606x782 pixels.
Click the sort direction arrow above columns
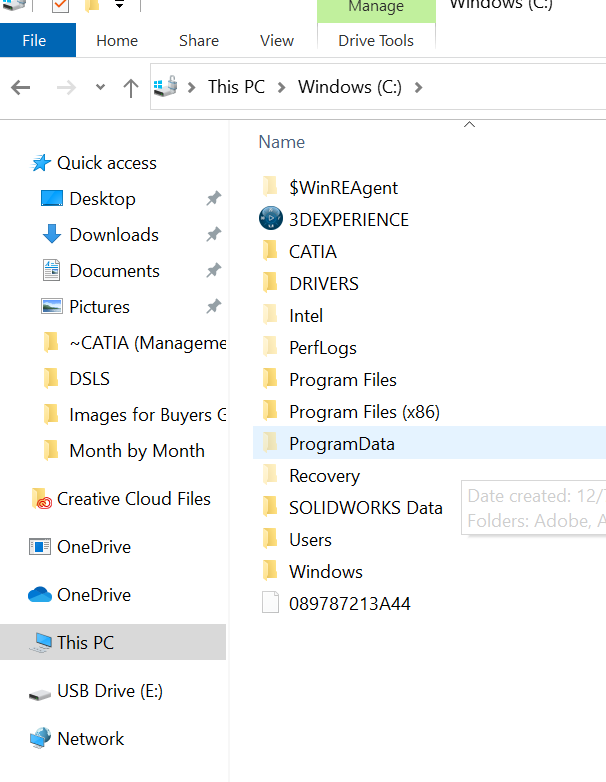click(x=469, y=124)
